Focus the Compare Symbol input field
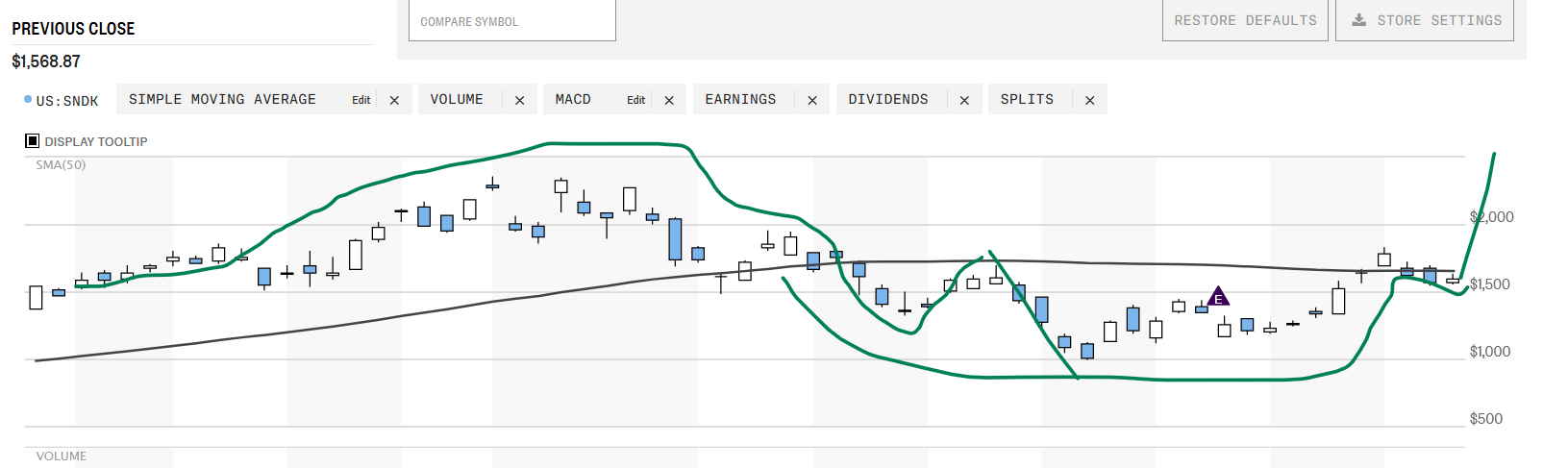 (512, 20)
